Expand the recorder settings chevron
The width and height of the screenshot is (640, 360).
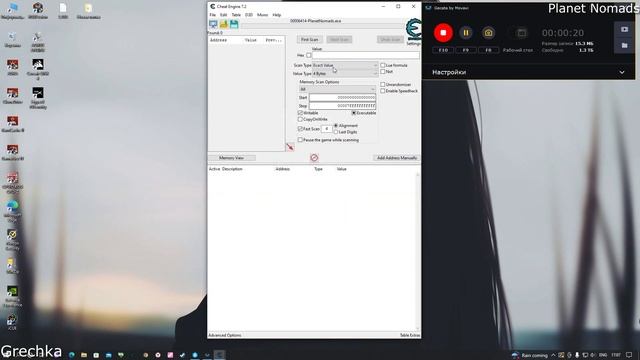point(622,72)
